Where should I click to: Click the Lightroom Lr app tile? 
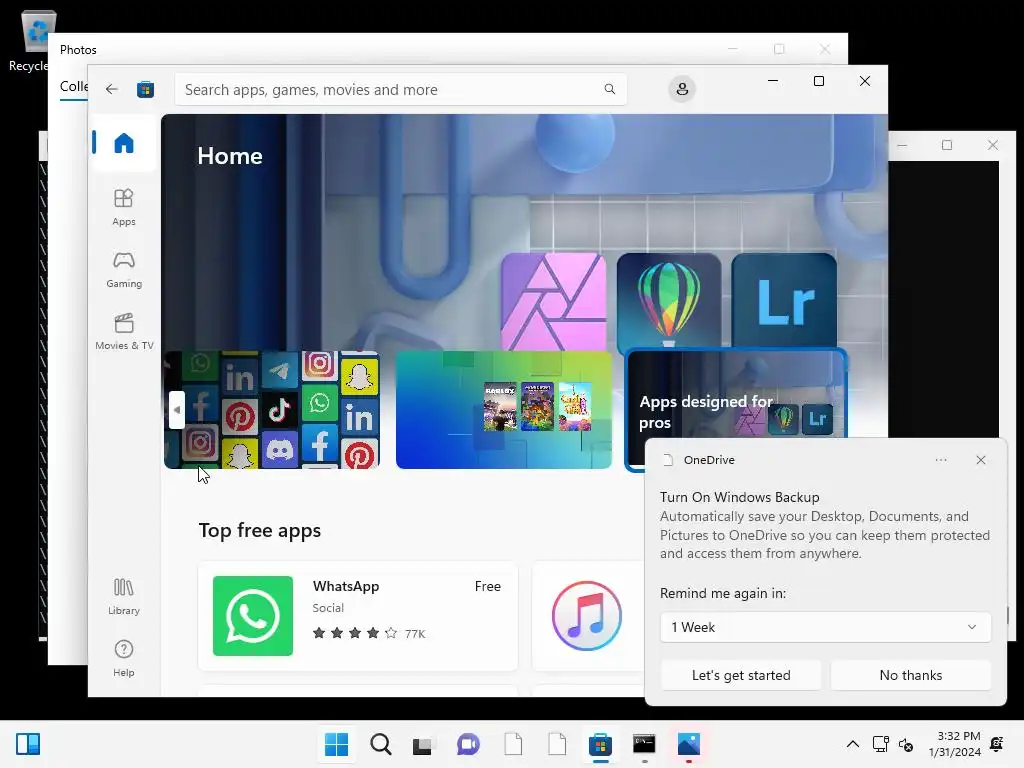click(x=784, y=302)
